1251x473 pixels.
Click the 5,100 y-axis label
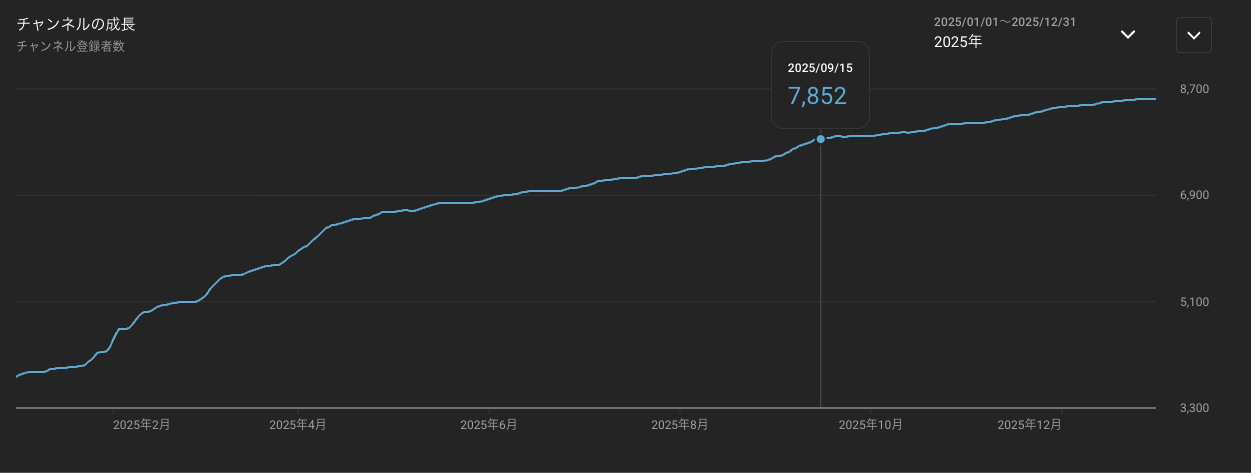click(1194, 302)
